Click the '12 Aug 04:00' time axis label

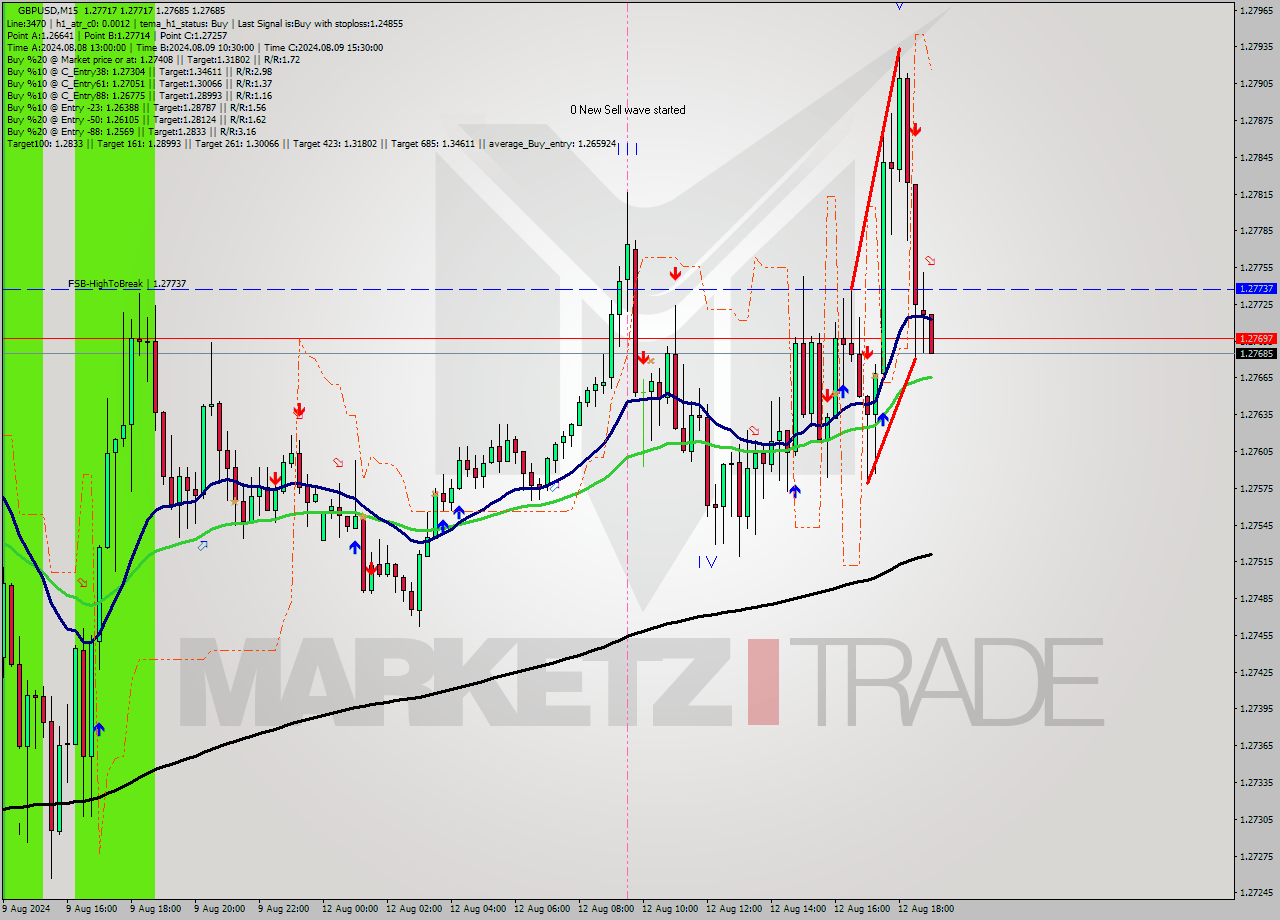(478, 909)
